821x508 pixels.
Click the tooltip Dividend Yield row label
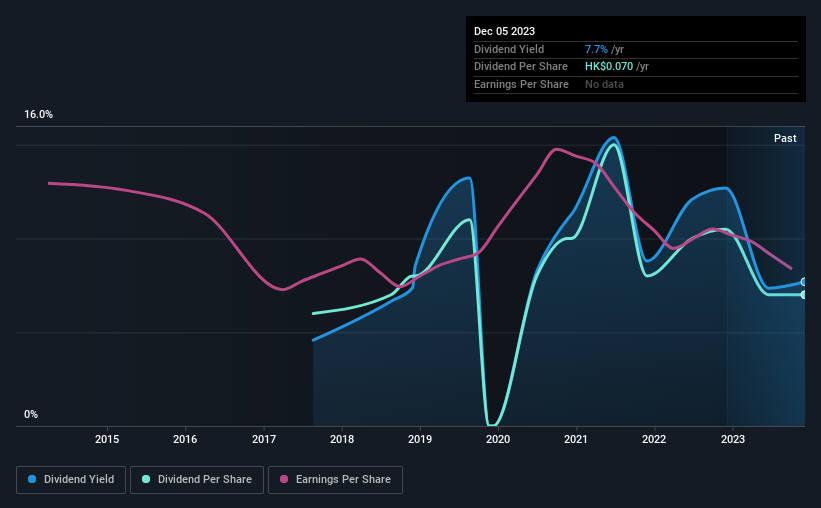pos(509,49)
